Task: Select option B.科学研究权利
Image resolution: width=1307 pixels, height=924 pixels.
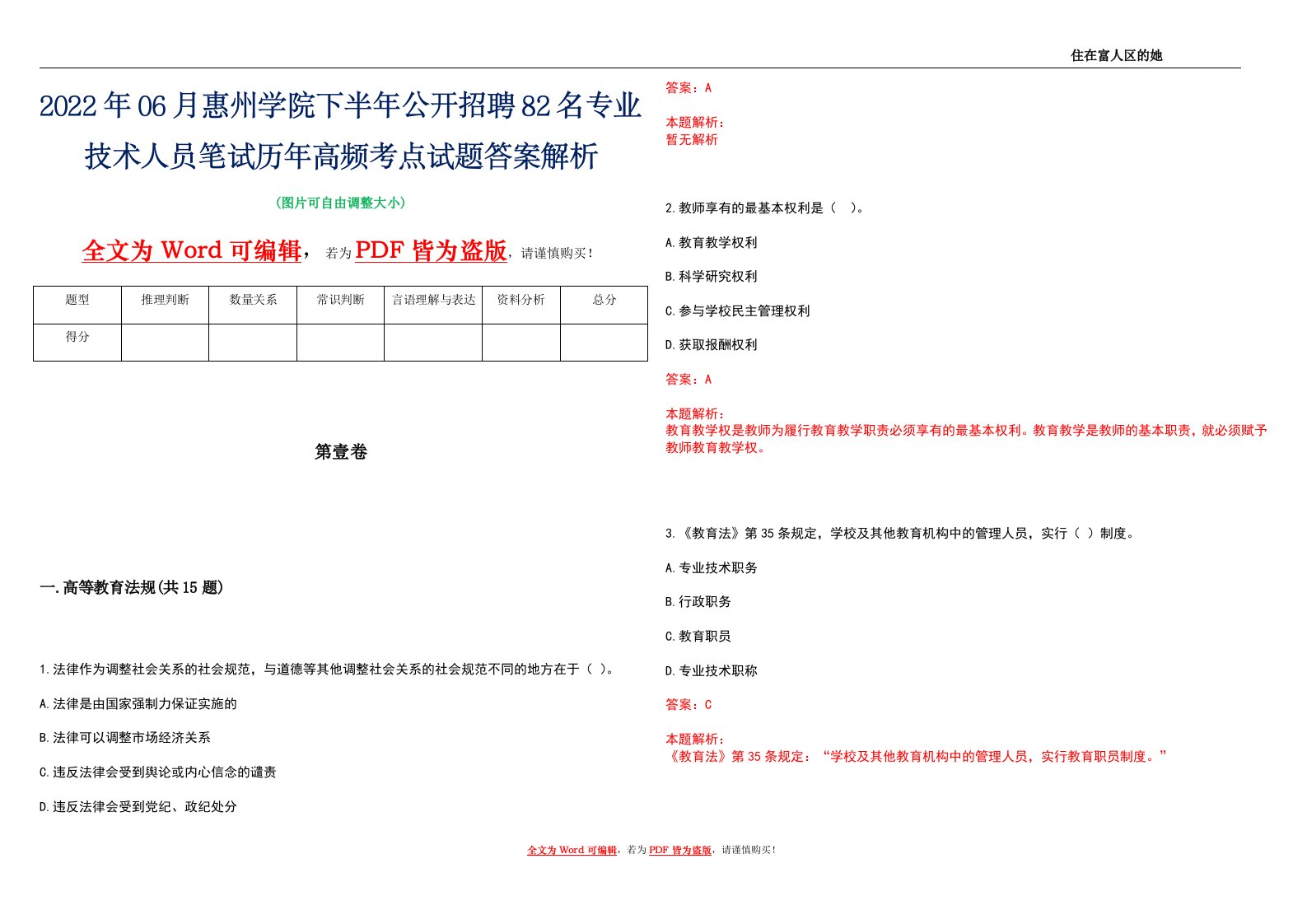Action: click(x=712, y=277)
